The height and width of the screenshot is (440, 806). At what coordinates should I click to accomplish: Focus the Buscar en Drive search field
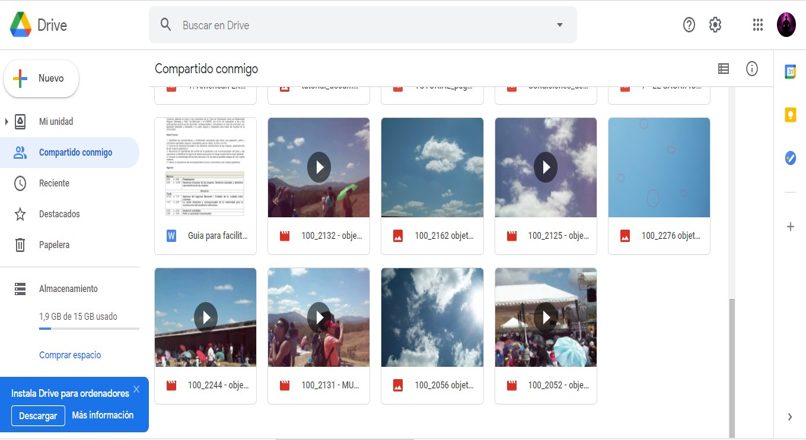click(x=362, y=25)
